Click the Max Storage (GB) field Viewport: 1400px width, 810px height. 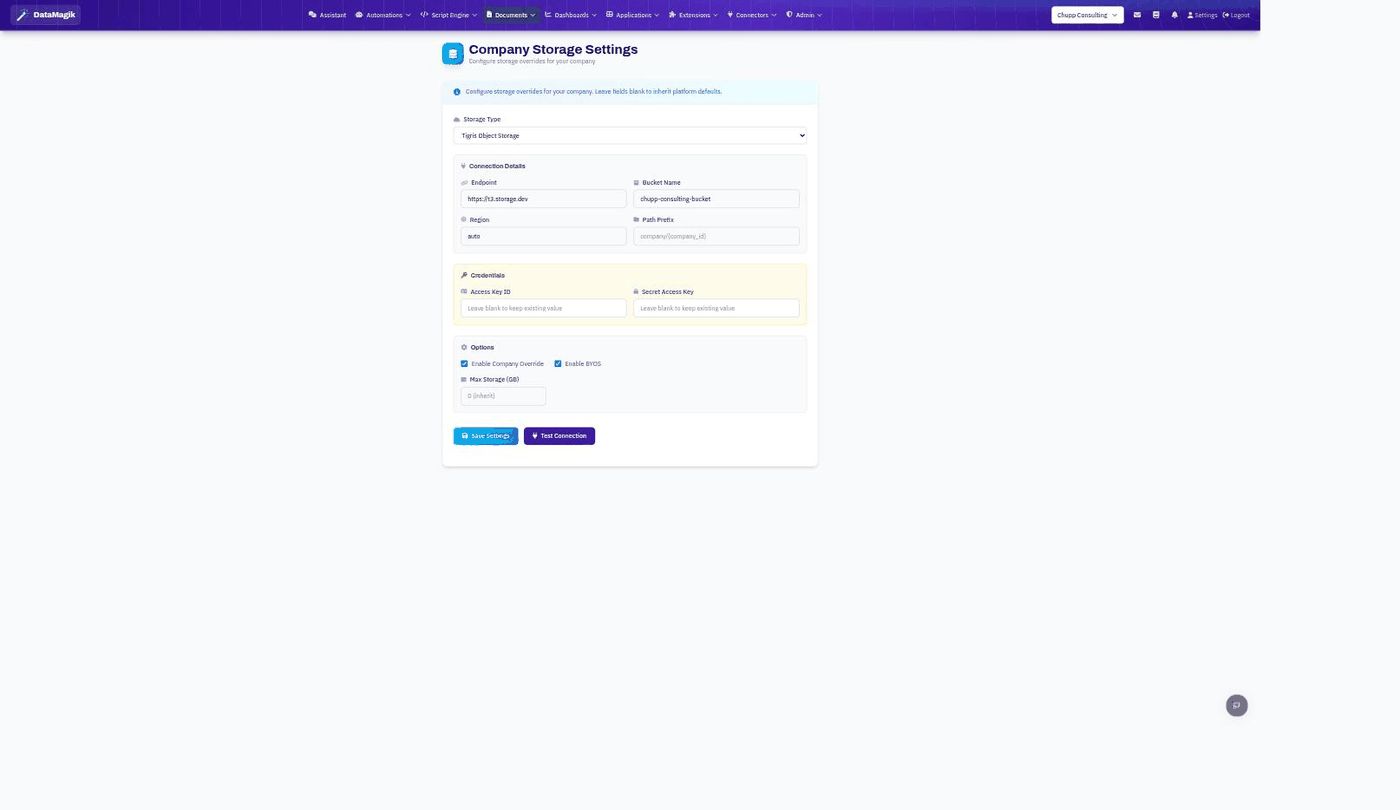[503, 396]
